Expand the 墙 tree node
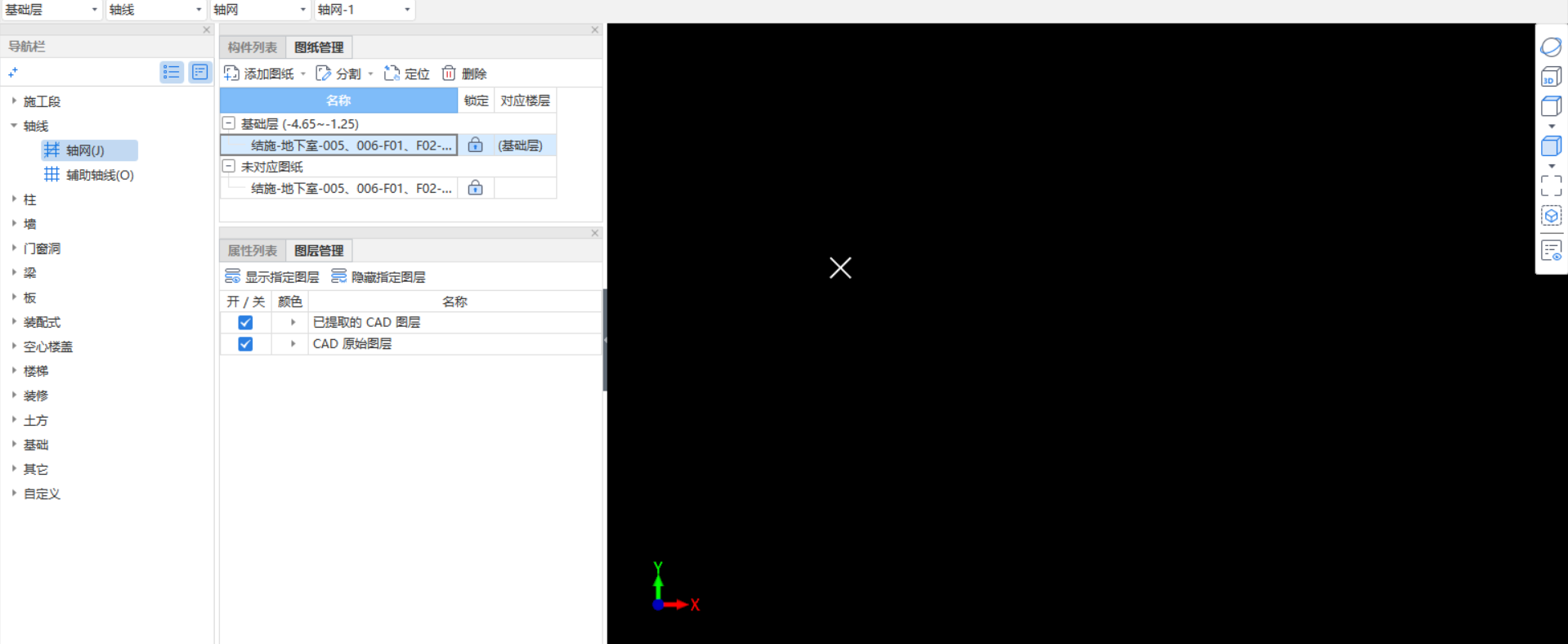This screenshot has width=1568, height=644. 14,224
